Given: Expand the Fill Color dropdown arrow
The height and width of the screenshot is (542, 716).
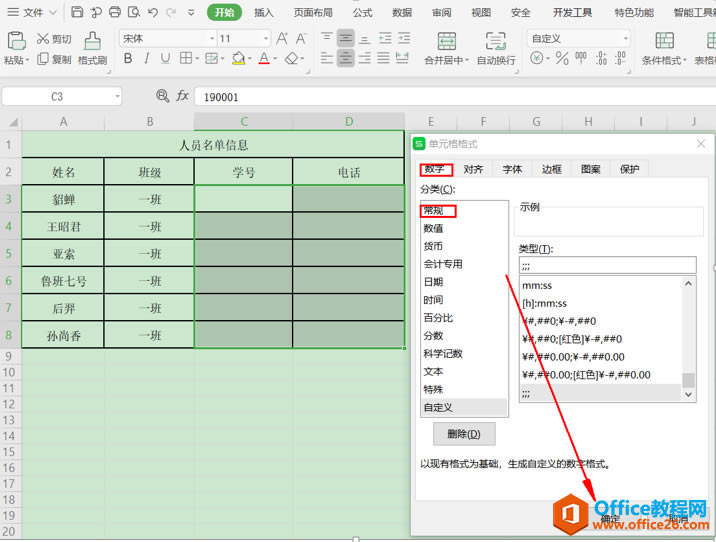Looking at the screenshot, I should coord(249,58).
